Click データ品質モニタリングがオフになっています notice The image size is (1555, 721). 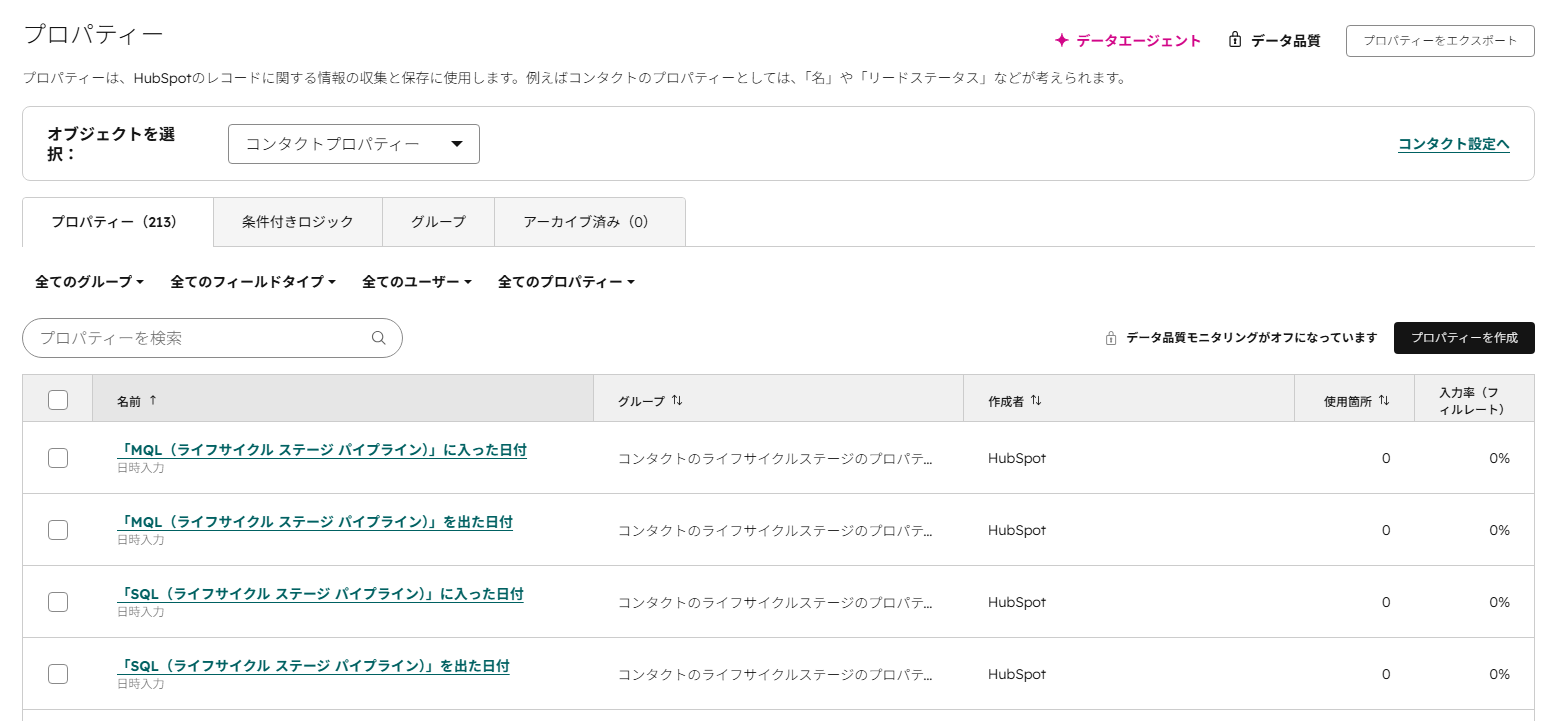(x=1252, y=338)
